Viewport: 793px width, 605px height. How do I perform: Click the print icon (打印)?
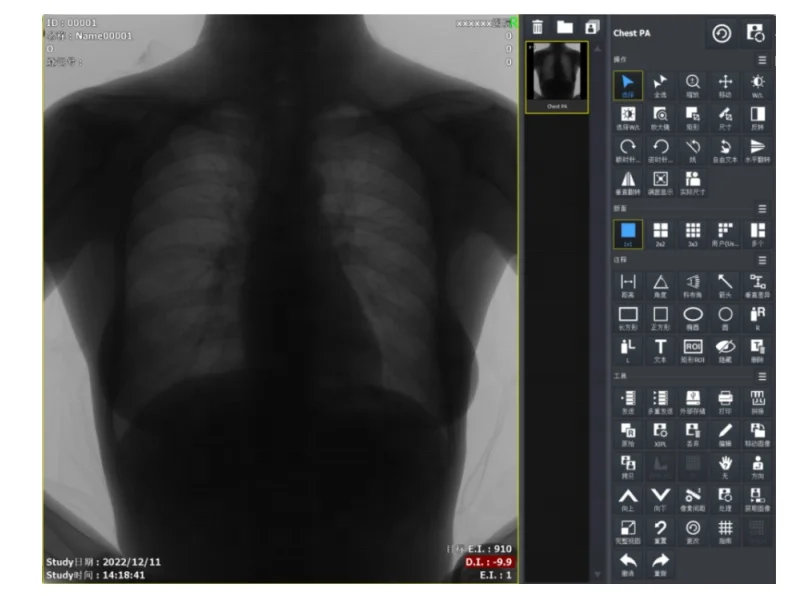725,402
